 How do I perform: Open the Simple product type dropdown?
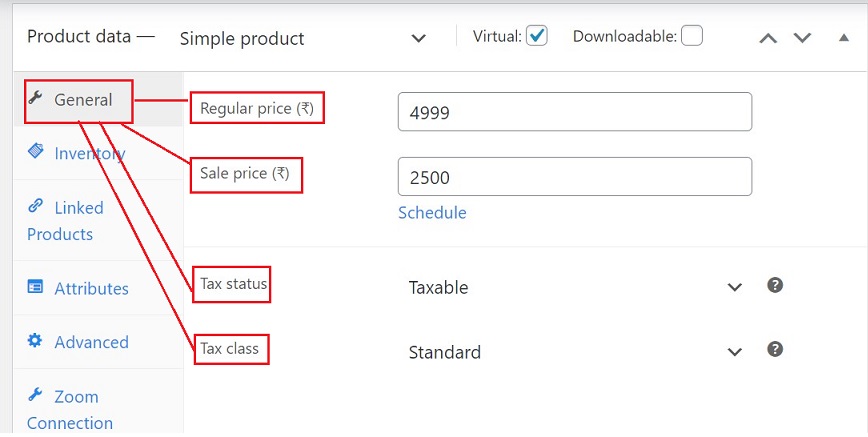304,38
